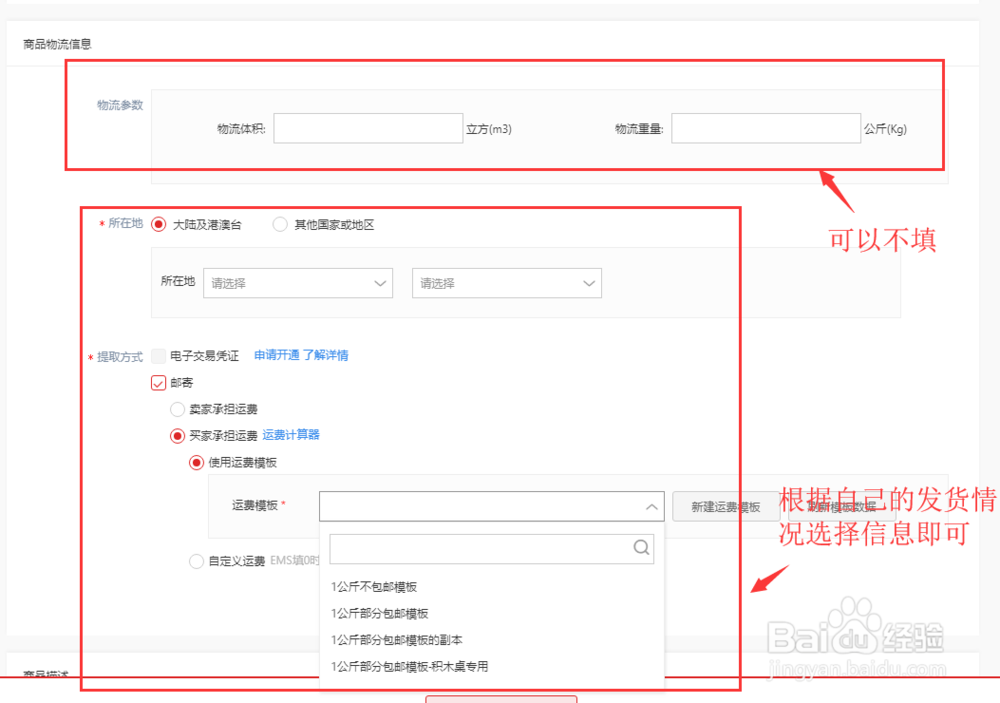This screenshot has width=1000, height=703.
Task: Select the 大陆及港澳台 radio button
Action: pyautogui.click(x=158, y=224)
